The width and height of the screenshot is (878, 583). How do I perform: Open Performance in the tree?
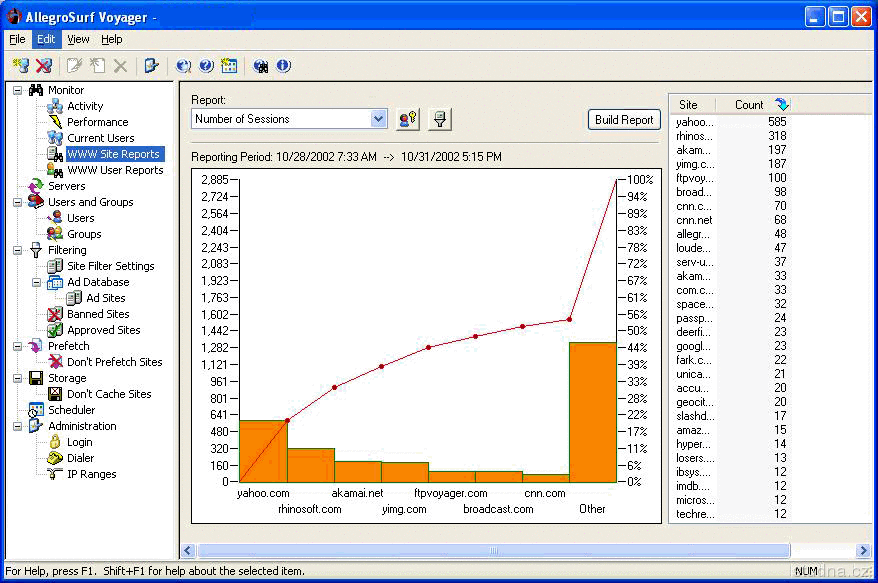pos(97,122)
